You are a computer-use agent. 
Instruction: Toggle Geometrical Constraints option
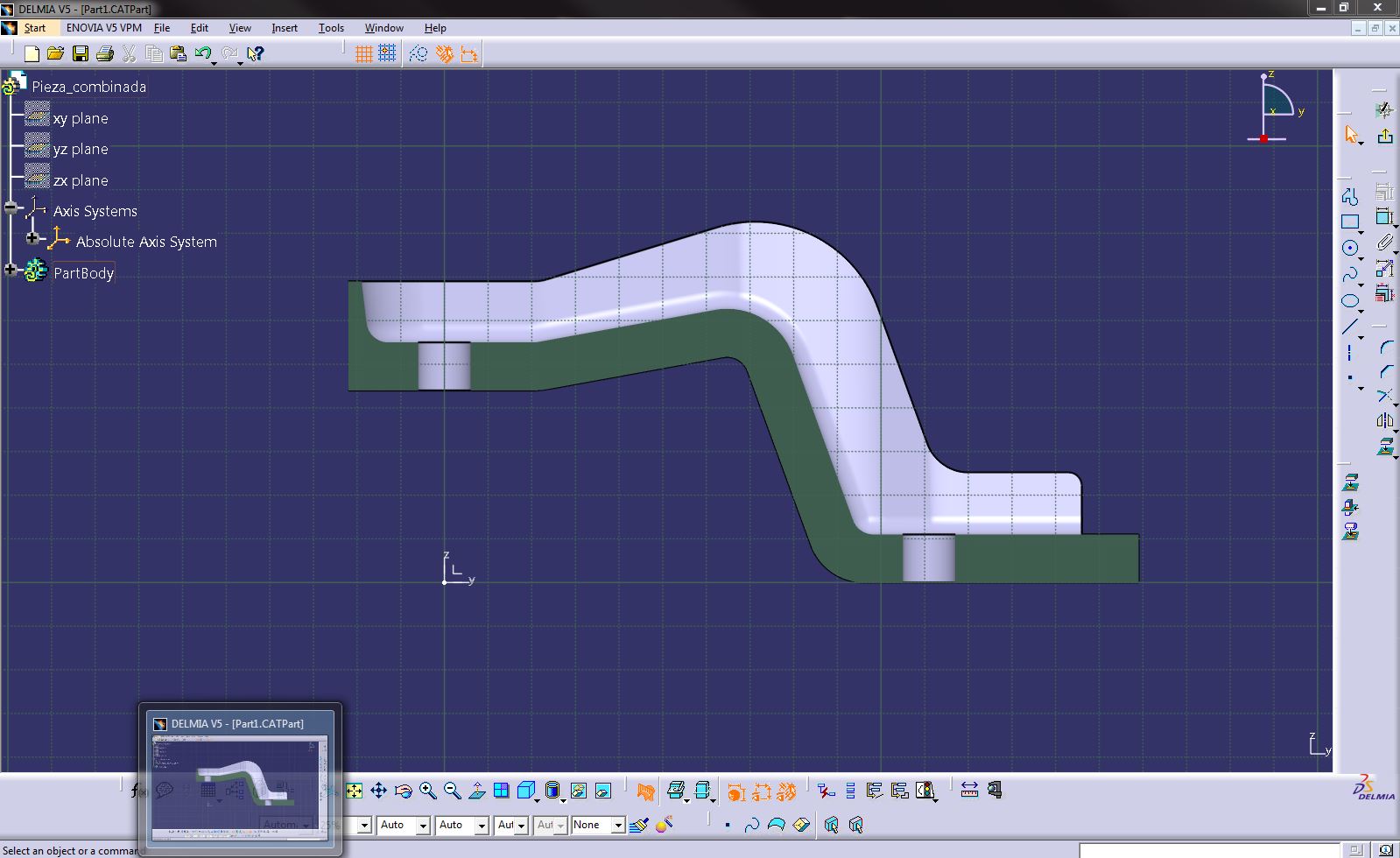pyautogui.click(x=444, y=54)
